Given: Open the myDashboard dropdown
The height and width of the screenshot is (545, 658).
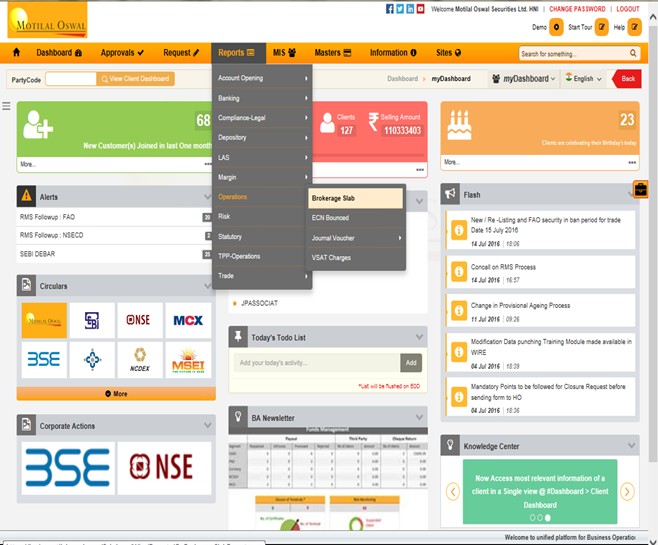Looking at the screenshot, I should point(523,78).
